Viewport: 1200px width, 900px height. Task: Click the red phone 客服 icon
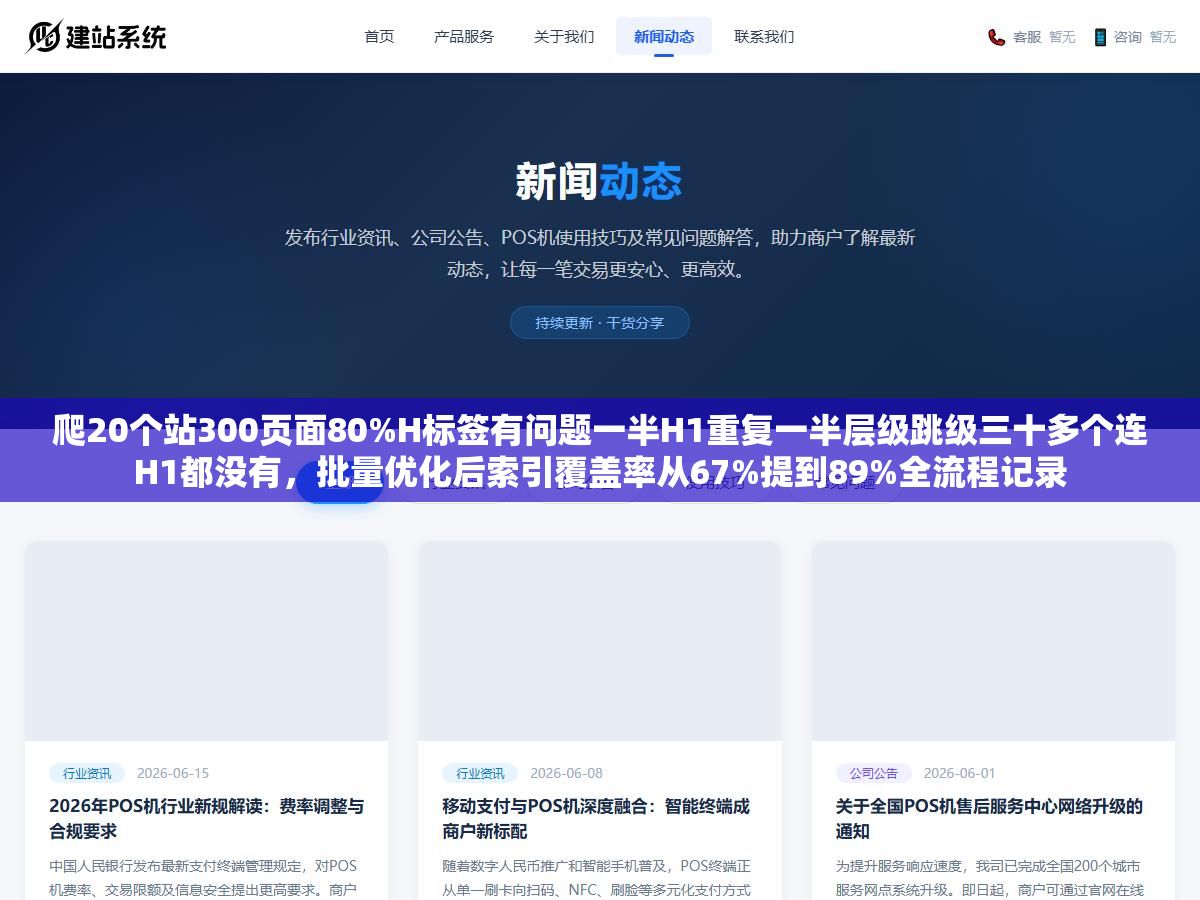pyautogui.click(x=997, y=37)
